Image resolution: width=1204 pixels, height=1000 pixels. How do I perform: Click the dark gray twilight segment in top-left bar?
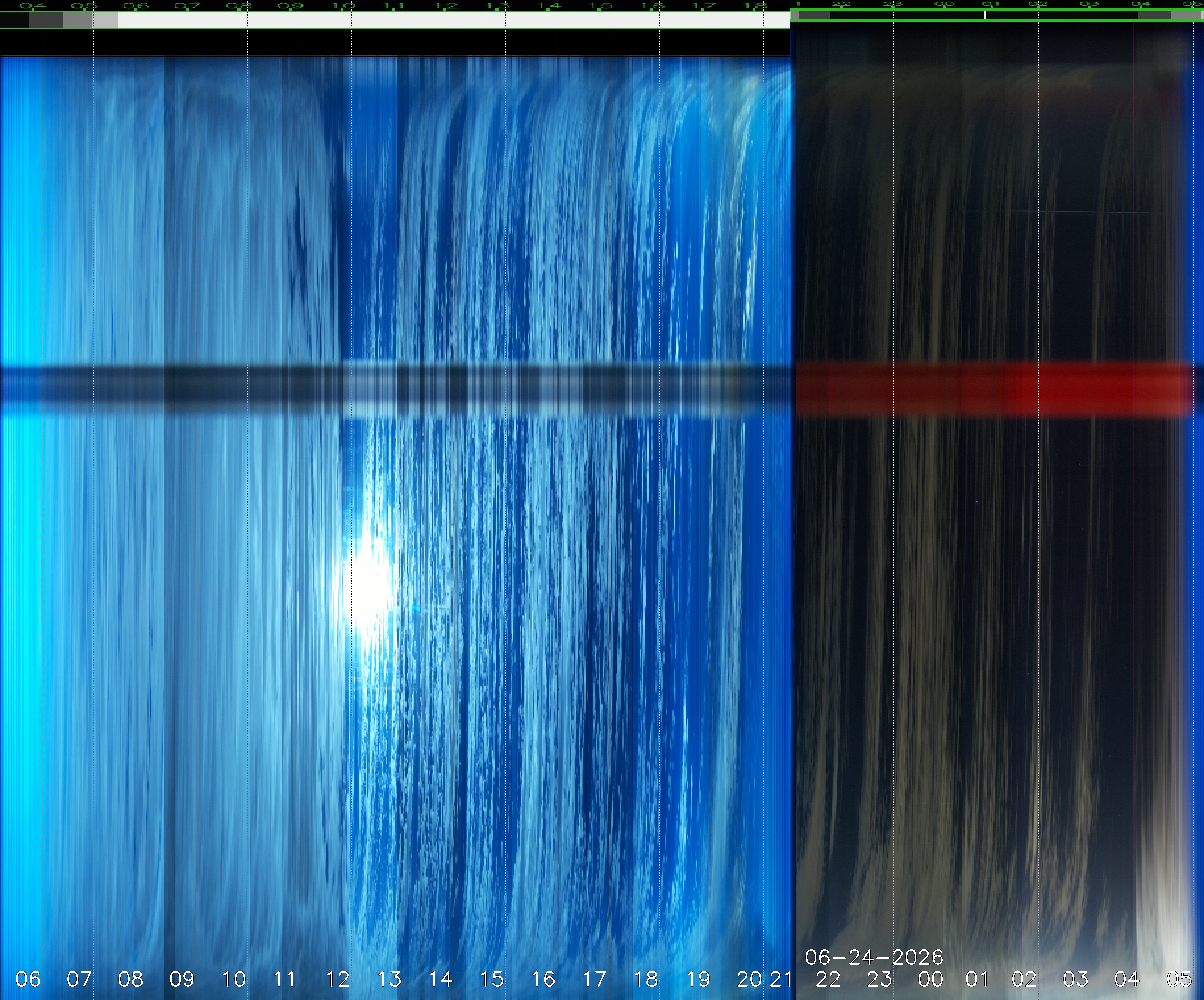(x=46, y=20)
